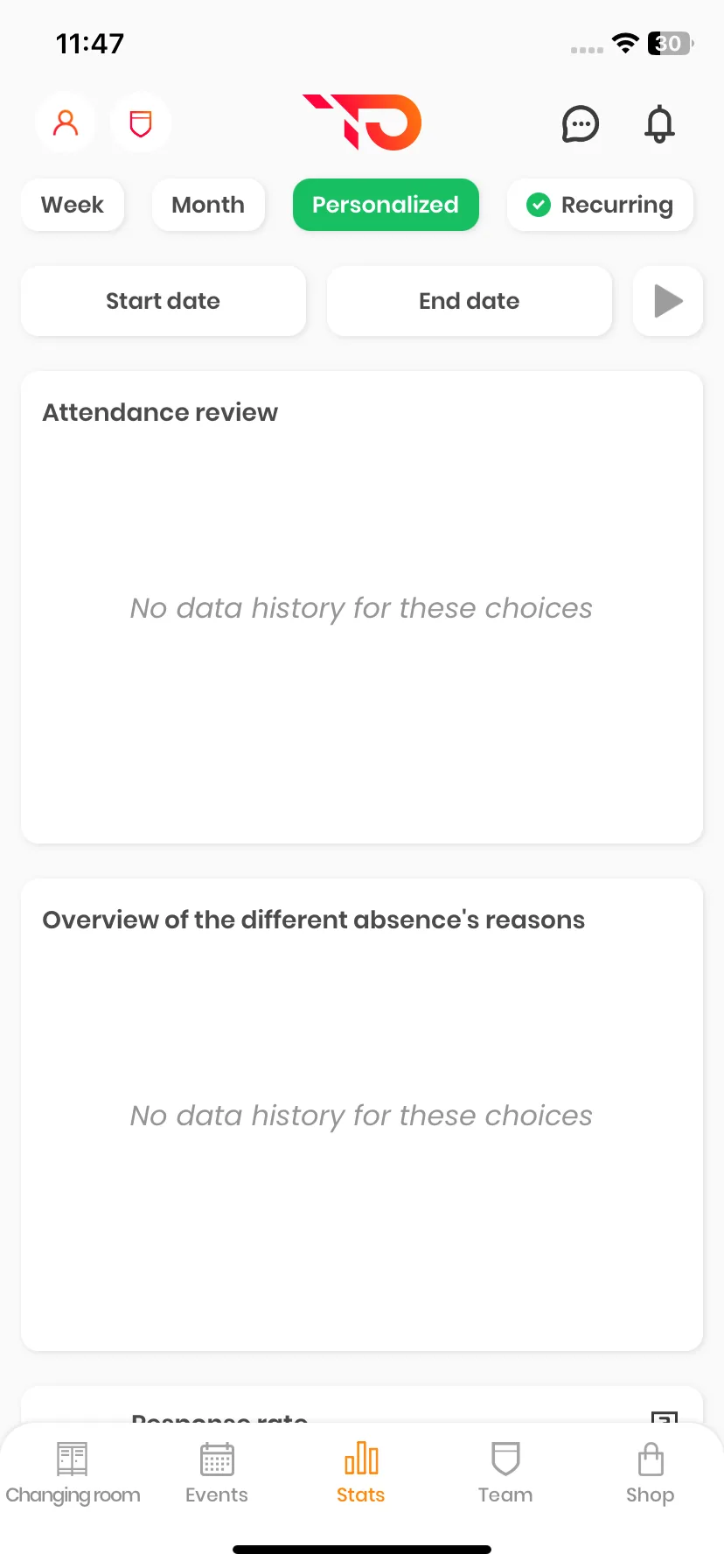
Task: Choose the Personalized period filter
Action: coord(386,205)
